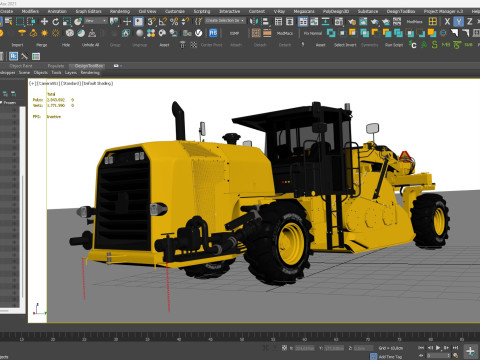Viewport: 480px width, 360px height.
Task: Click the hammer utilities icon
Action: coord(24,56)
